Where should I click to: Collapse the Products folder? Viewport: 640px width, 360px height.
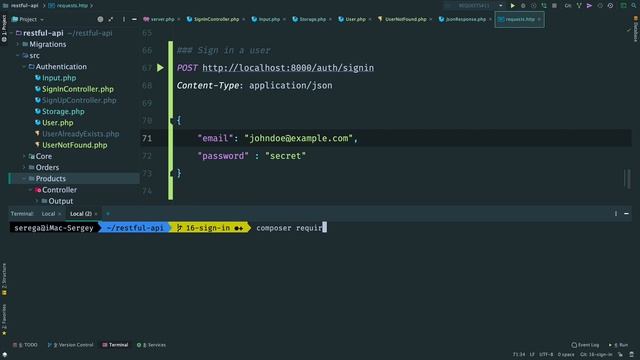24,178
